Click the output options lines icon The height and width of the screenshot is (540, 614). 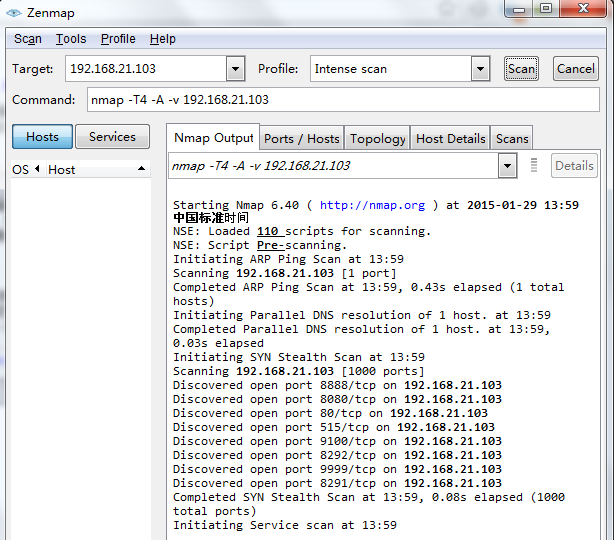[534, 165]
